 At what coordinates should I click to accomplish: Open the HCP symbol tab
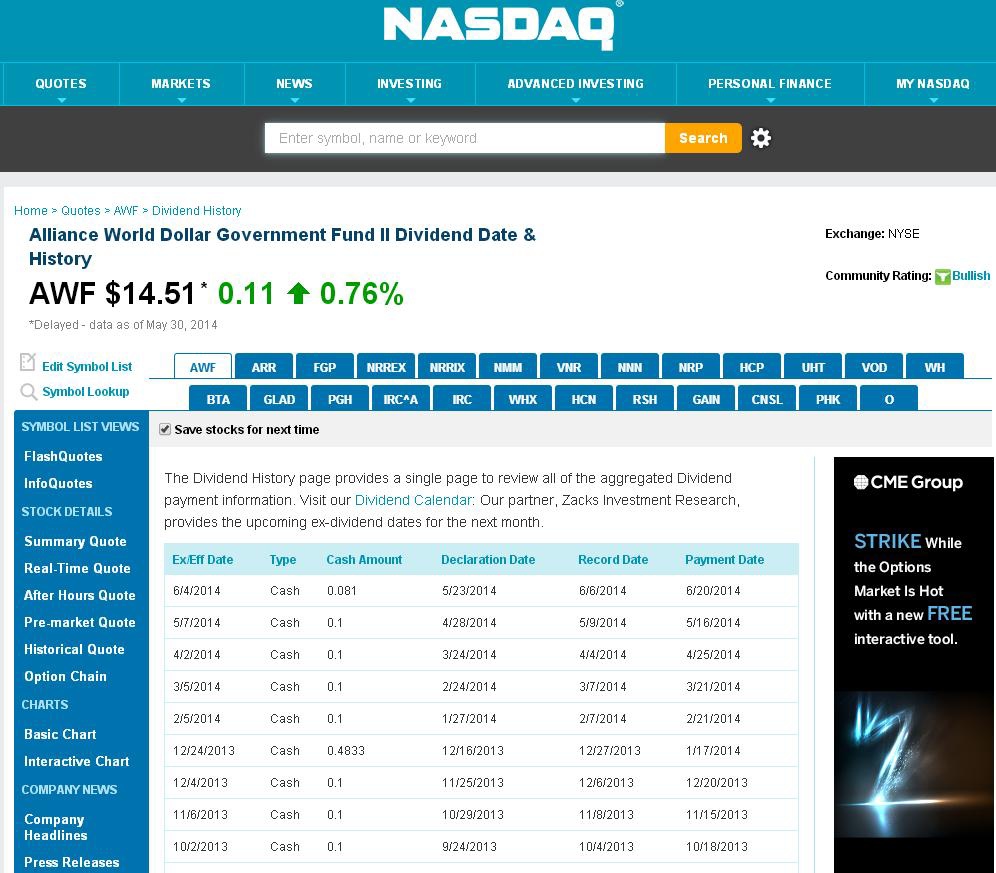751,367
